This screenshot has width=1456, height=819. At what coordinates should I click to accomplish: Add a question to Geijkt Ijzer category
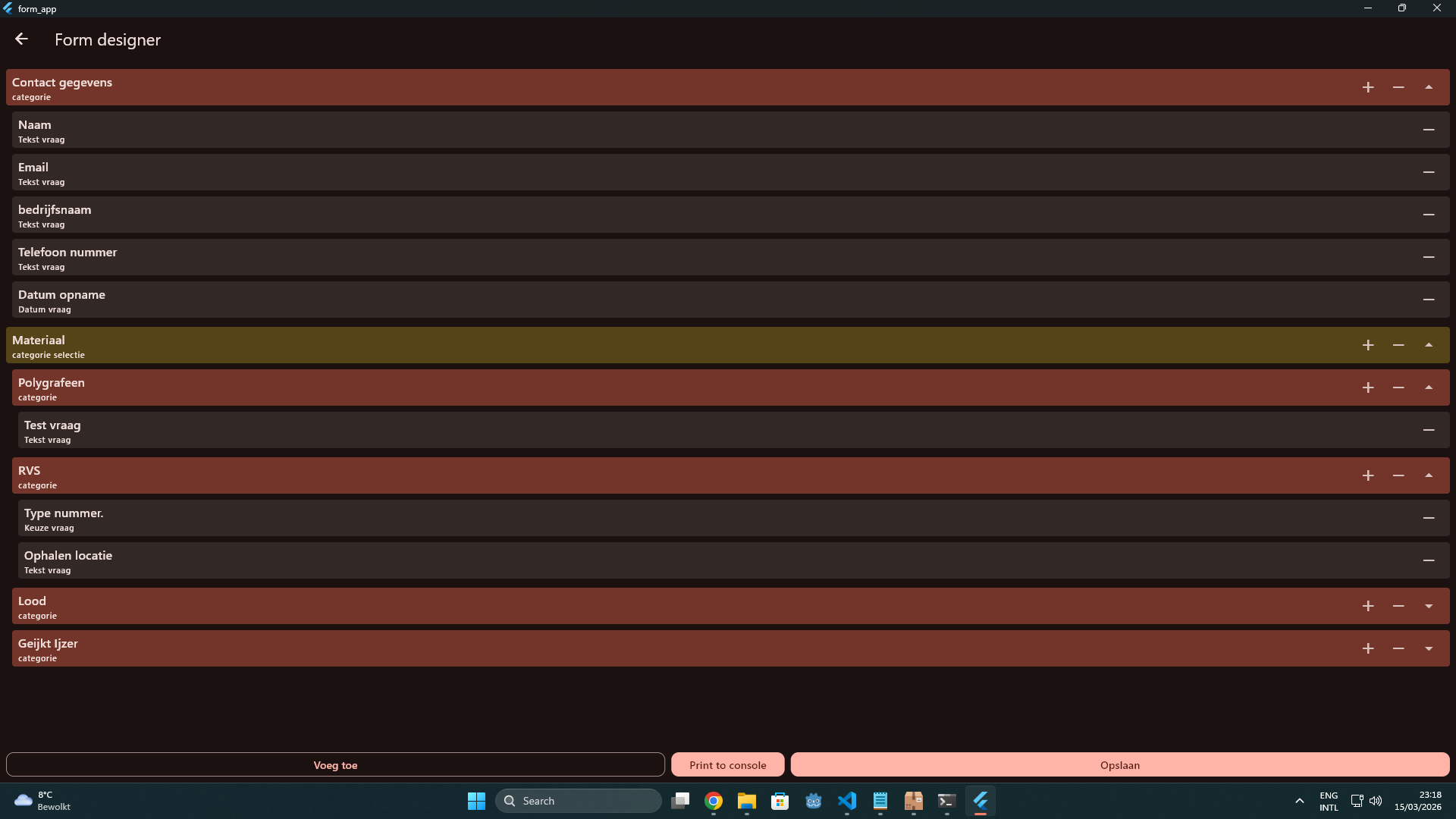click(1368, 648)
